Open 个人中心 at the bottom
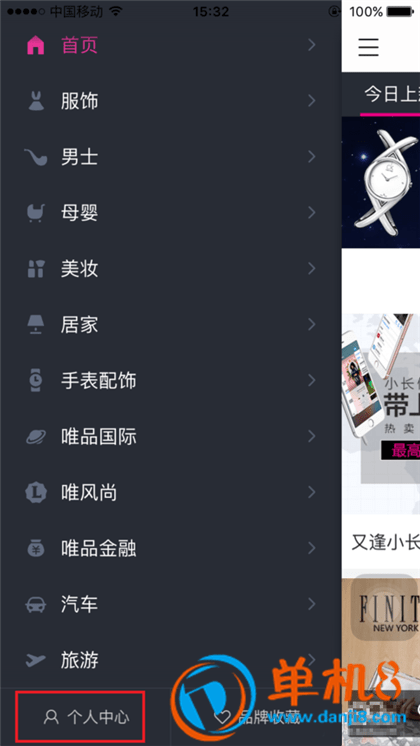420x746 pixels. click(86, 717)
